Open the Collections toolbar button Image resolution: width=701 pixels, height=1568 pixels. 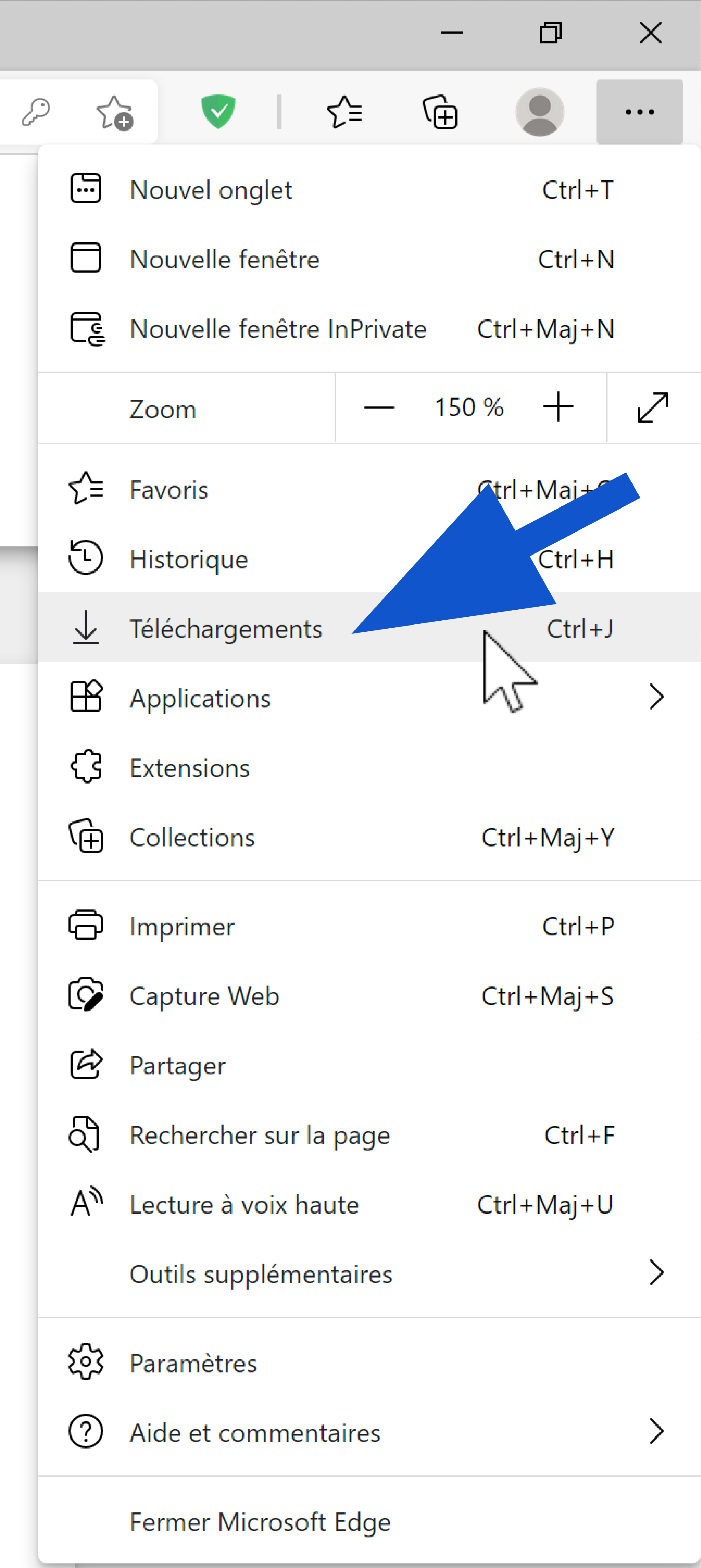point(440,112)
